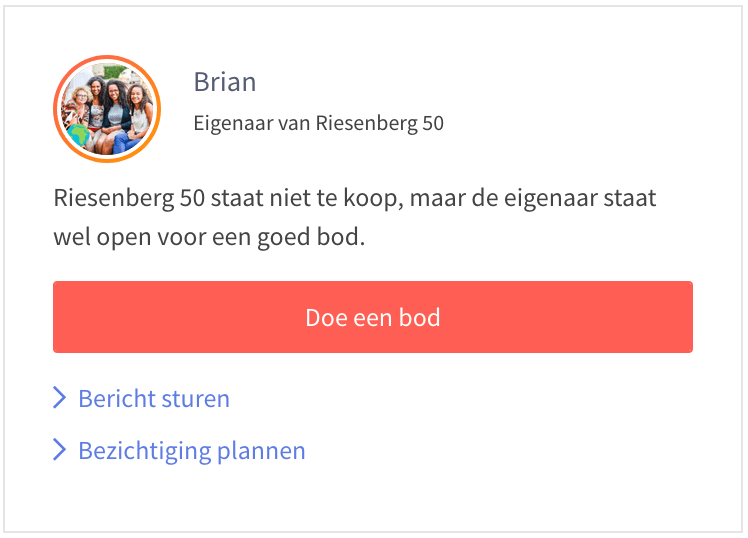The width and height of the screenshot is (748, 538).
Task: Click the chevron icon beside Bericht sturen
Action: (x=59, y=399)
